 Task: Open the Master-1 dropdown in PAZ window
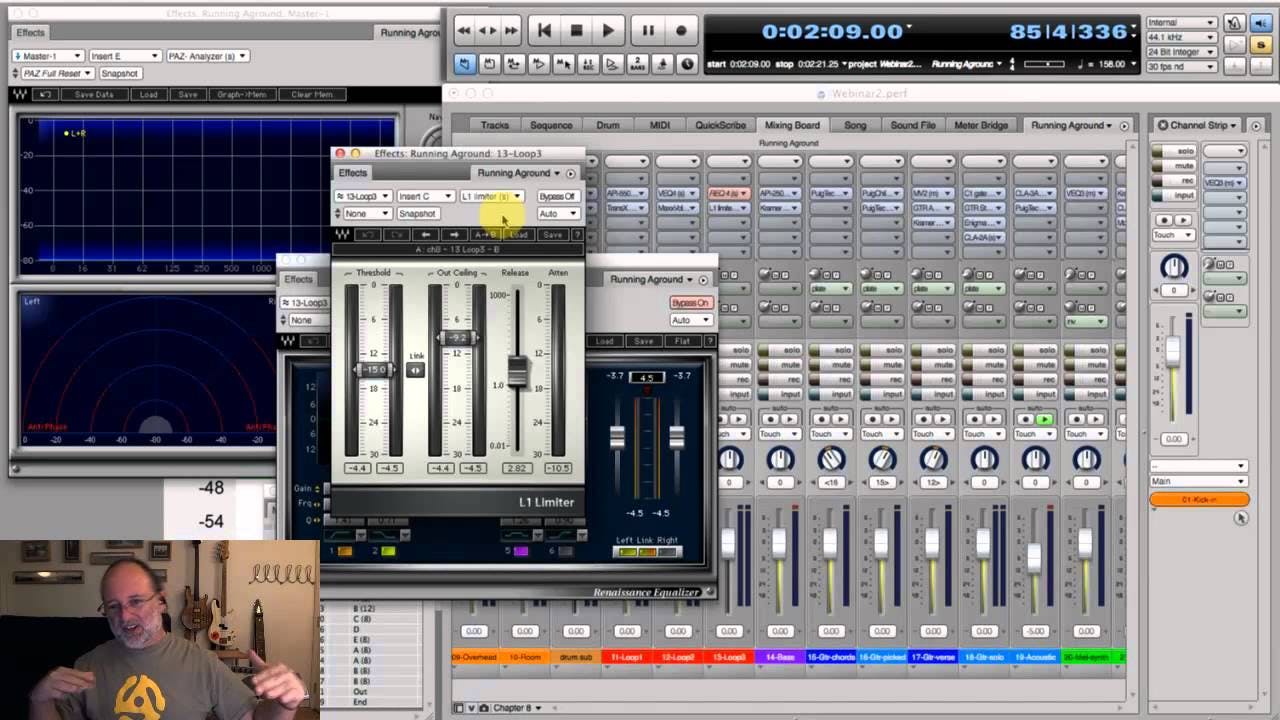pos(47,56)
